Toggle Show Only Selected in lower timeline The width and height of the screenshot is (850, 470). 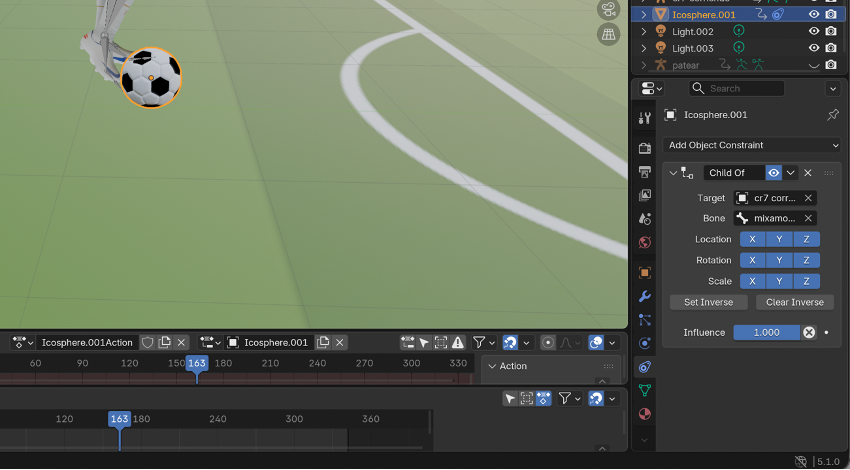(x=510, y=399)
